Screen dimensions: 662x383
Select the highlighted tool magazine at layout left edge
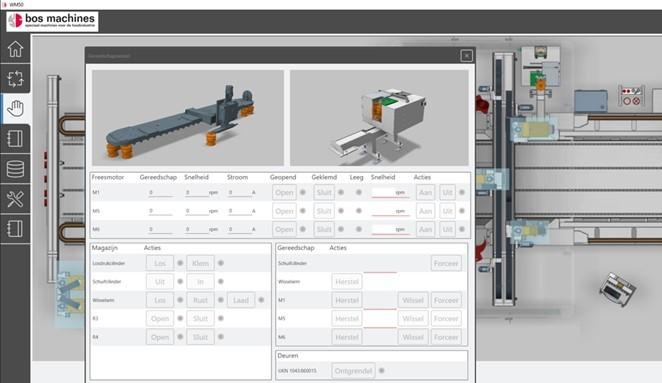point(69,294)
